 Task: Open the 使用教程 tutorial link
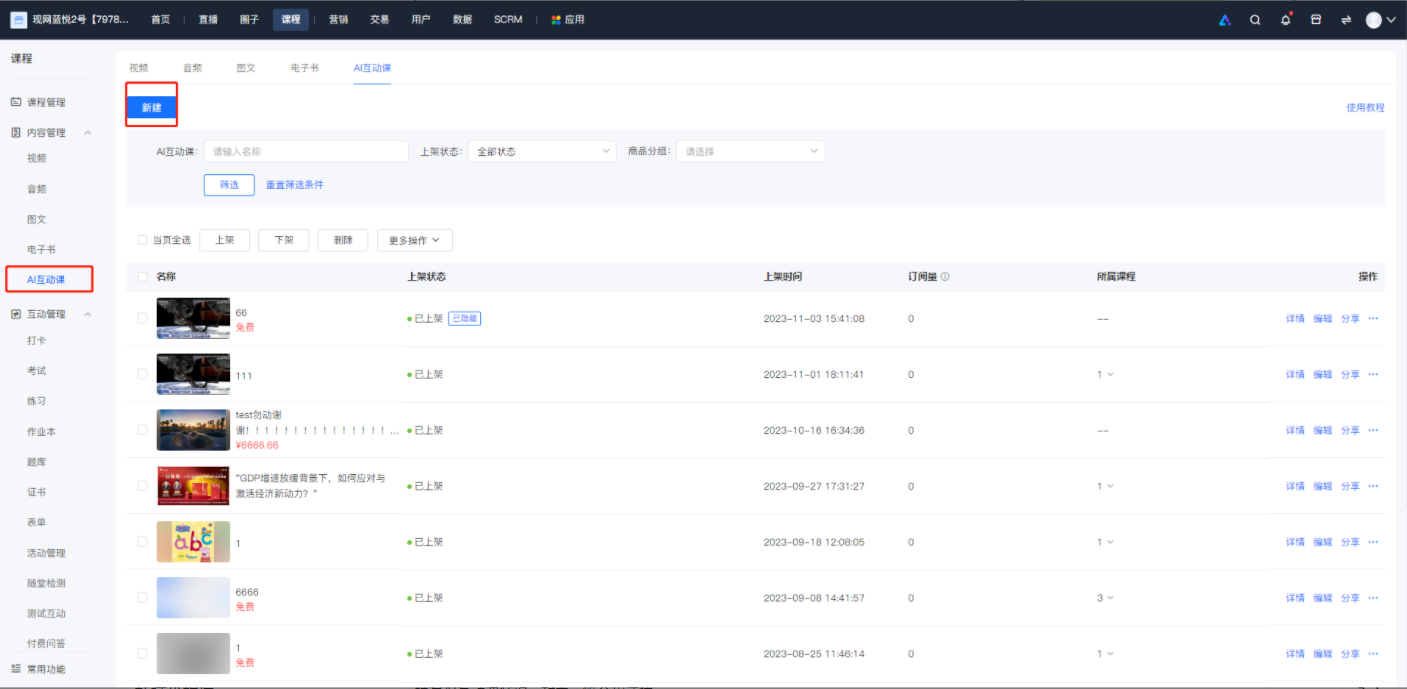pos(1365,107)
